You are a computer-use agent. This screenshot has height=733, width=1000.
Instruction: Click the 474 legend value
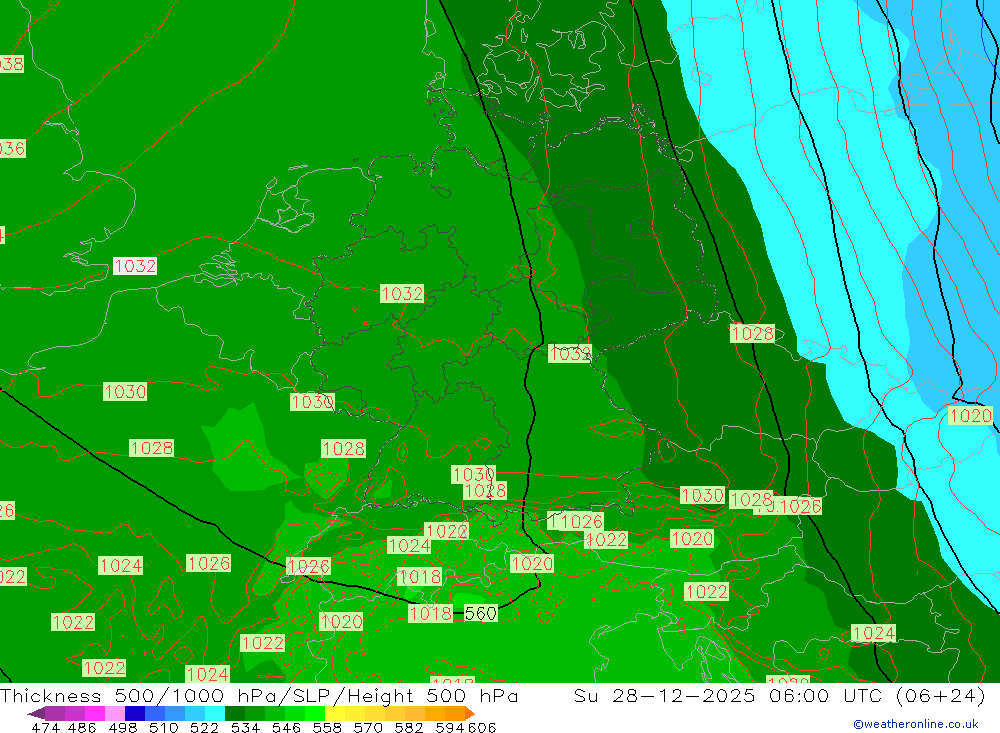tap(46, 727)
